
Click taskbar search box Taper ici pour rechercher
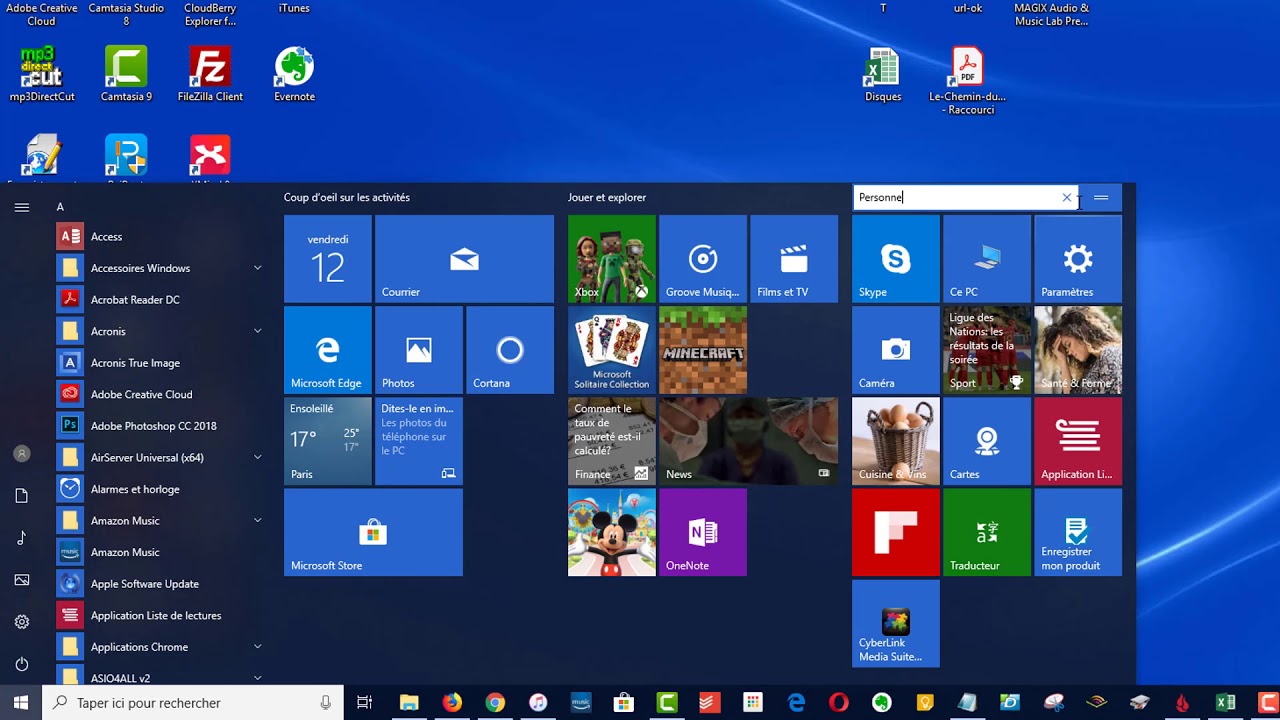click(x=193, y=703)
